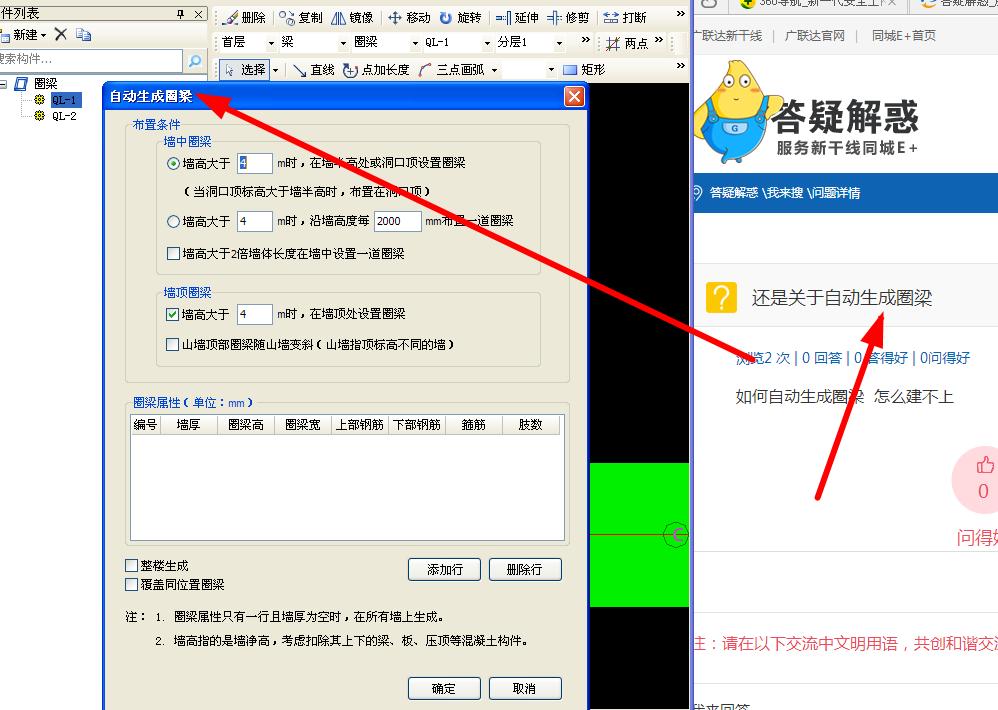Click the 墙顶圈梁 wall height value field
The width and height of the screenshot is (998, 710).
pos(255,314)
